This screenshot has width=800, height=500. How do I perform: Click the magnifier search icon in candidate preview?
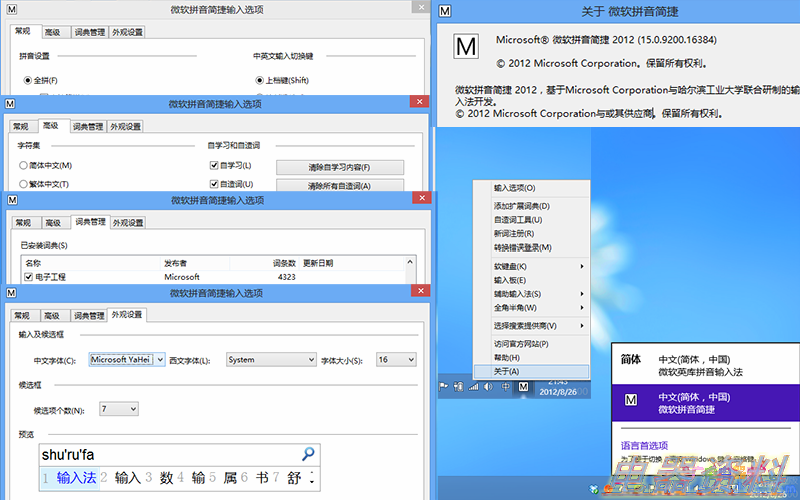pos(309,454)
